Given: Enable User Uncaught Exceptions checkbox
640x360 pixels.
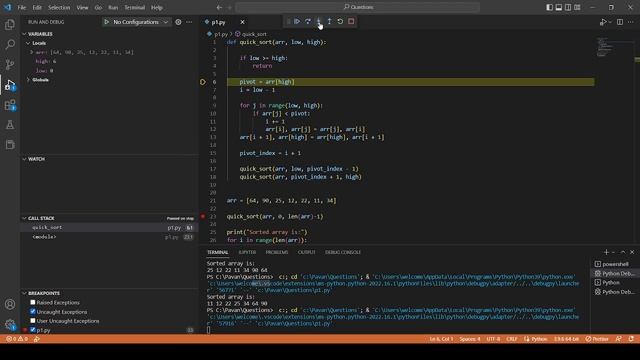Looking at the screenshot, I should (x=33, y=321).
